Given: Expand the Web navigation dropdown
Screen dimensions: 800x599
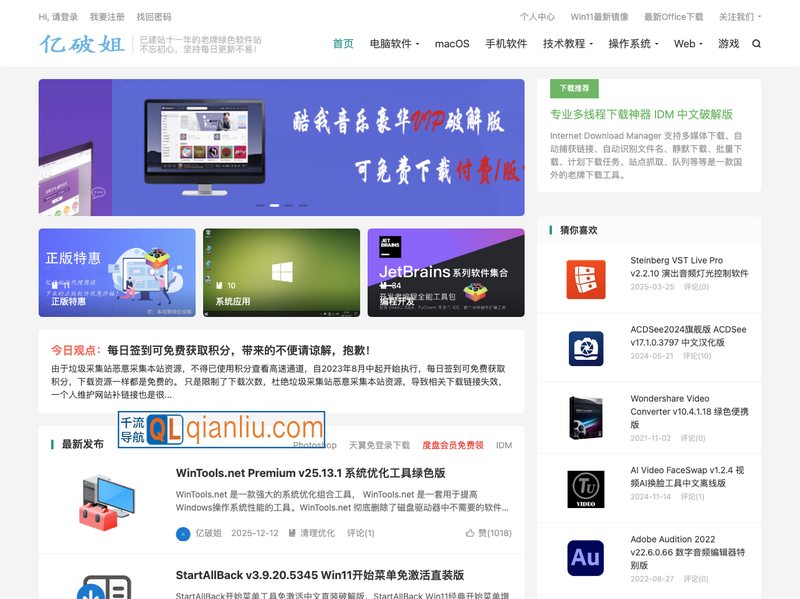Looking at the screenshot, I should pos(688,44).
